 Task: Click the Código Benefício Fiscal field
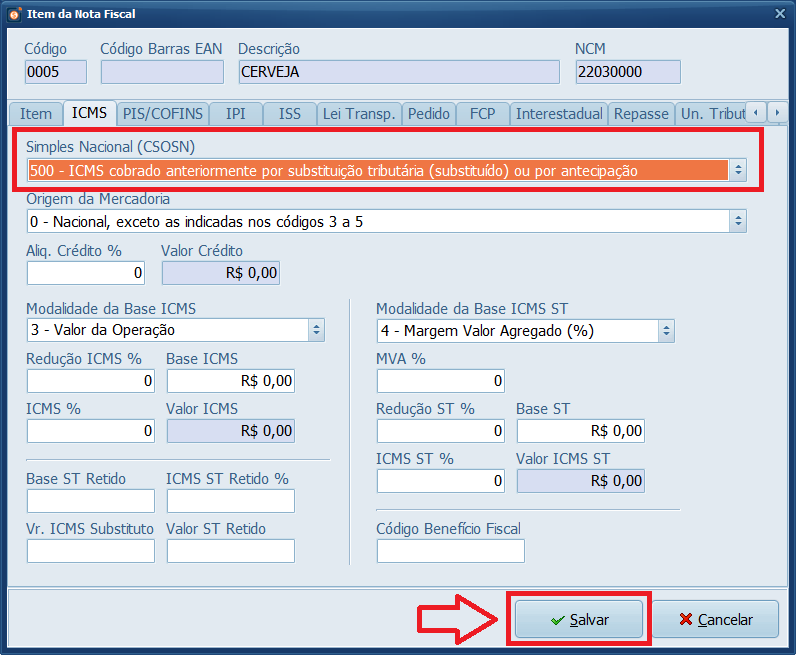450,551
